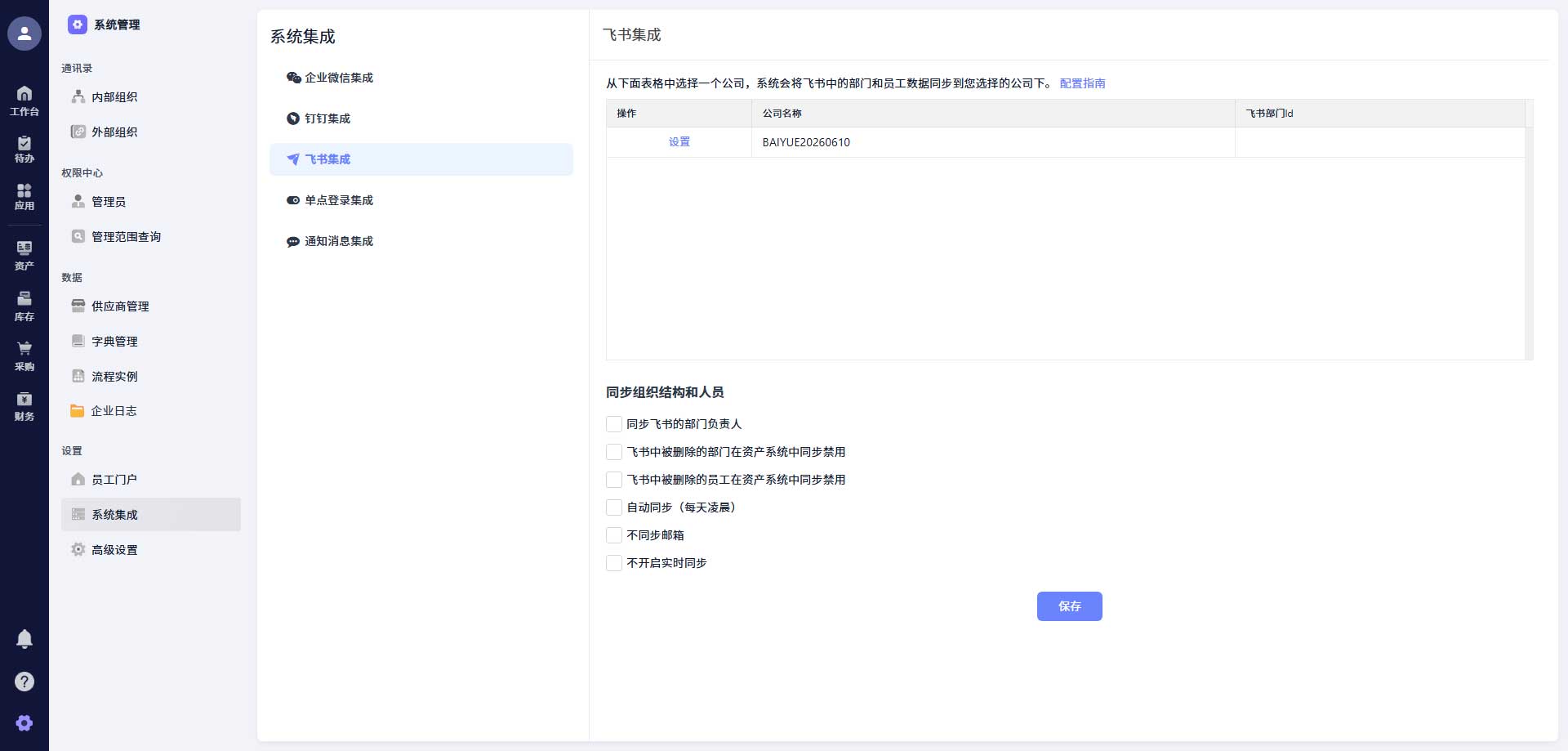Click the 内部组织 org icon
Image resolution: width=1568 pixels, height=751 pixels.
click(x=78, y=96)
